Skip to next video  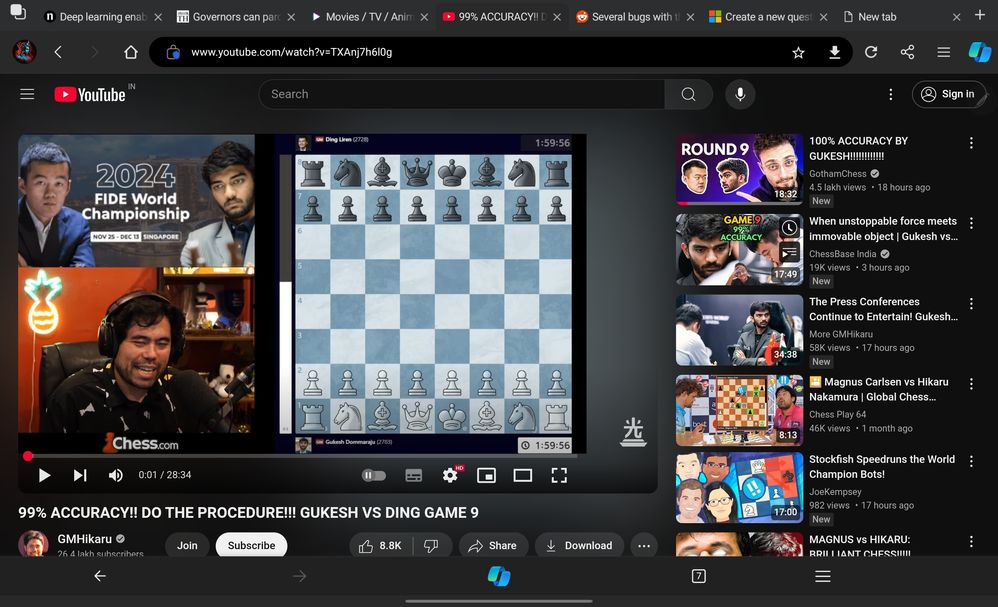[80, 475]
